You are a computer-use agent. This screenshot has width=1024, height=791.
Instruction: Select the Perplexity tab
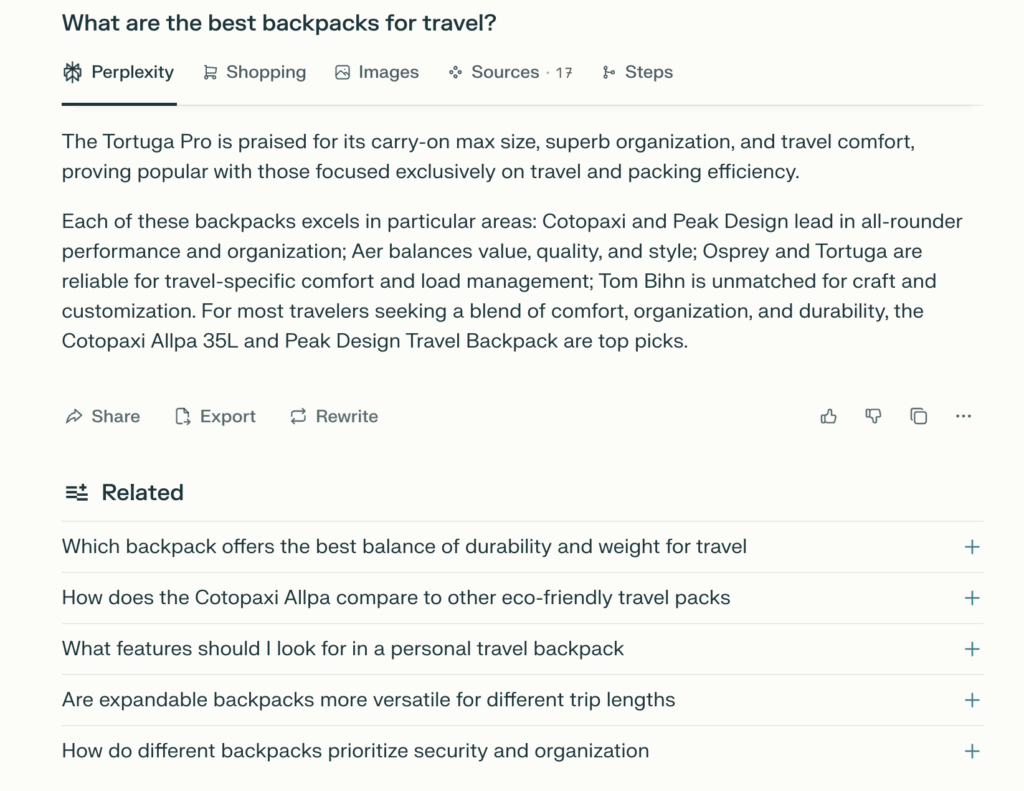[x=119, y=72]
